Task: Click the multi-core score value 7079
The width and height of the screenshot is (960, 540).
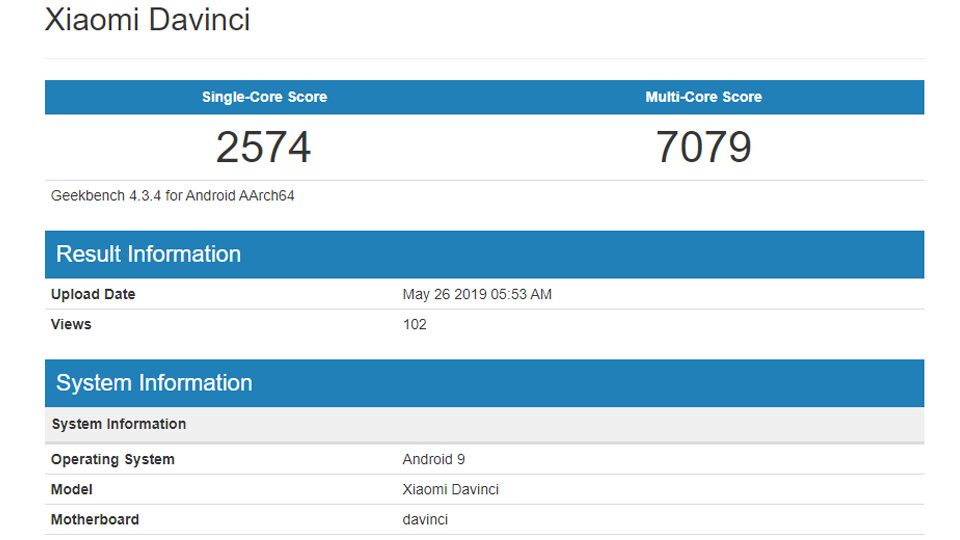Action: tap(703, 147)
